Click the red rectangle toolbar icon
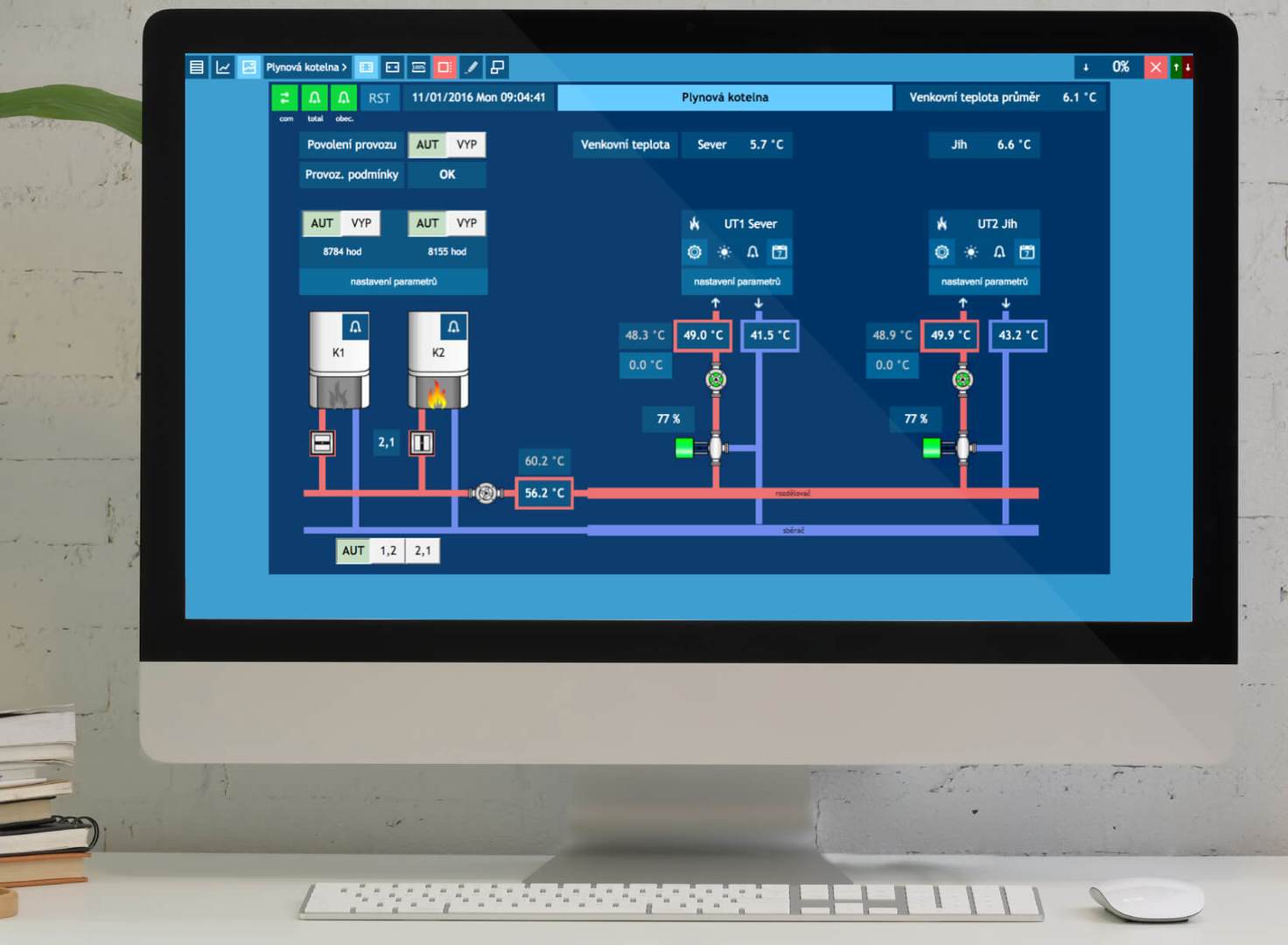Viewport: 1288px width, 945px height. coord(444,67)
